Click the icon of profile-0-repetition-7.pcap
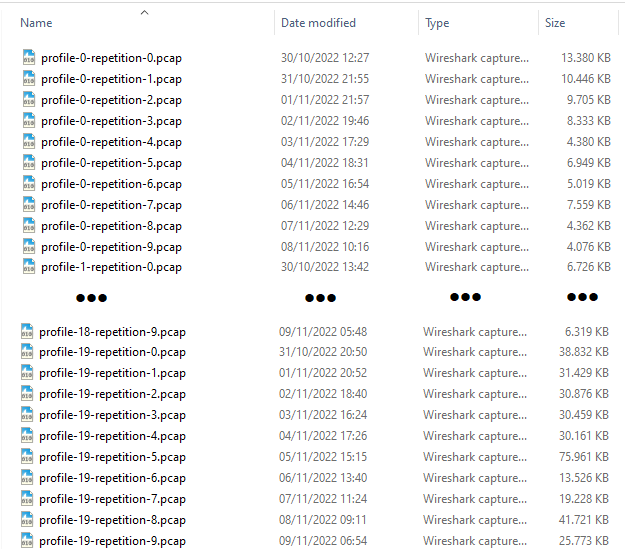625x557 pixels. 29,205
